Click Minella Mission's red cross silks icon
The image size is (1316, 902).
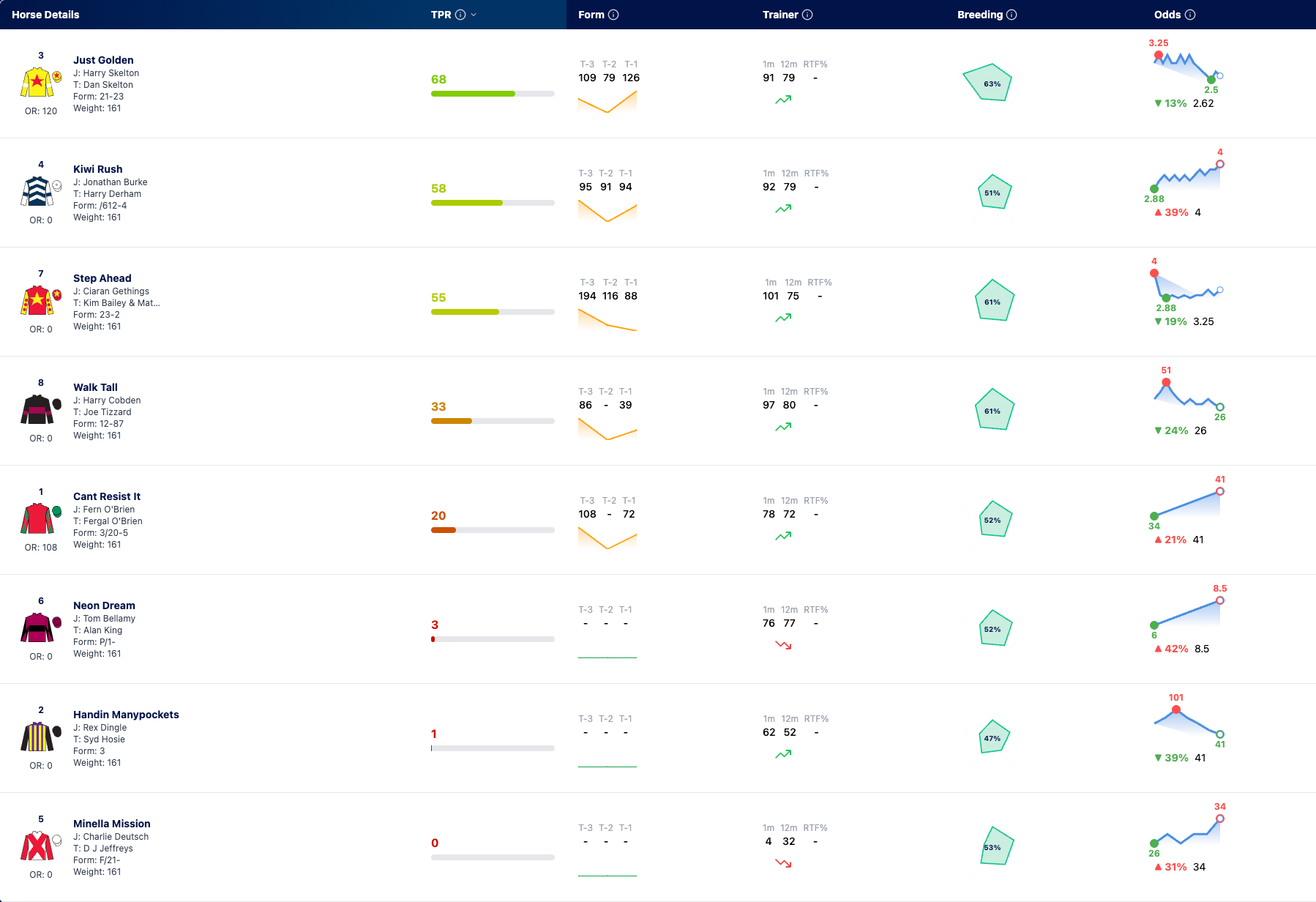pos(37,846)
